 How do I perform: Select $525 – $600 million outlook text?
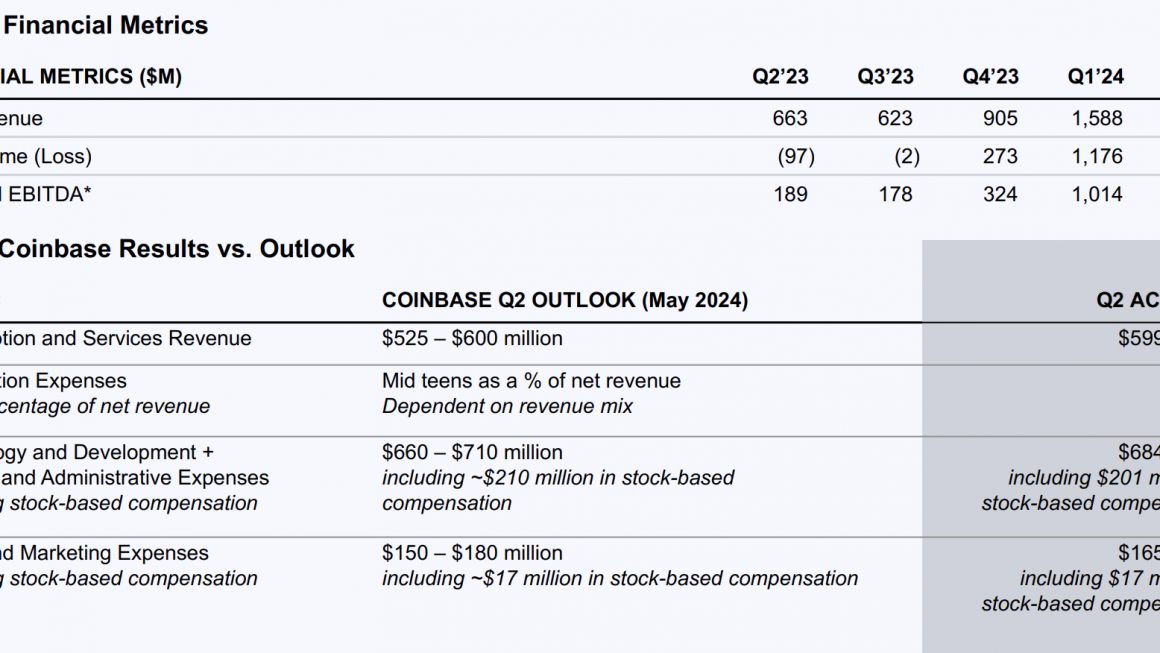(472, 339)
